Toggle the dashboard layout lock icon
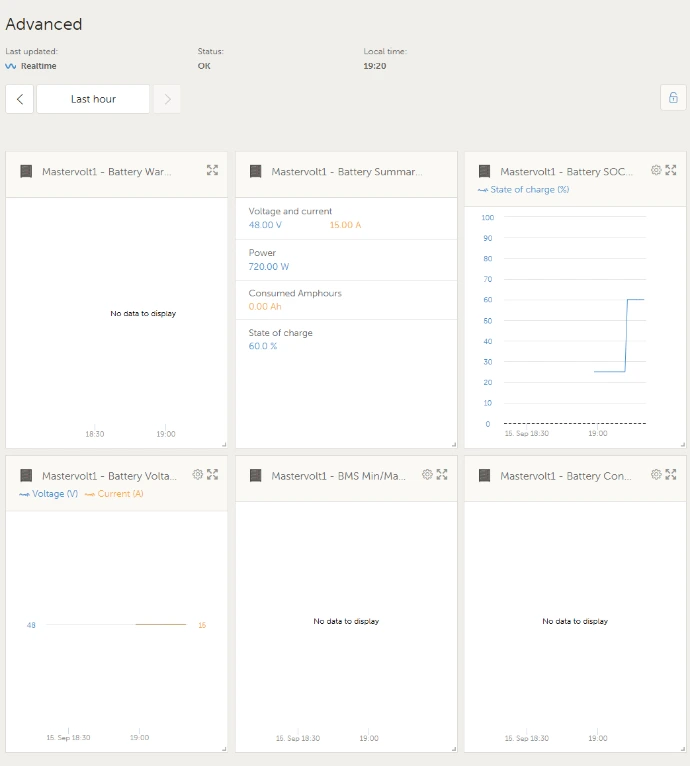This screenshot has height=766, width=690. tap(673, 98)
